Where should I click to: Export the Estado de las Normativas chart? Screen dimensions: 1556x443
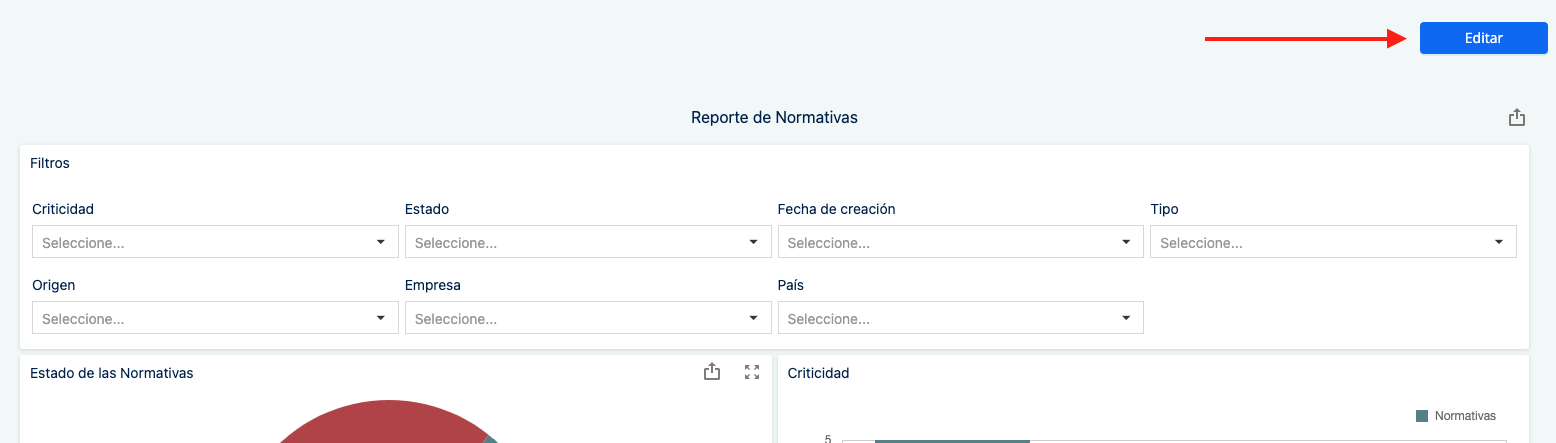click(x=712, y=372)
